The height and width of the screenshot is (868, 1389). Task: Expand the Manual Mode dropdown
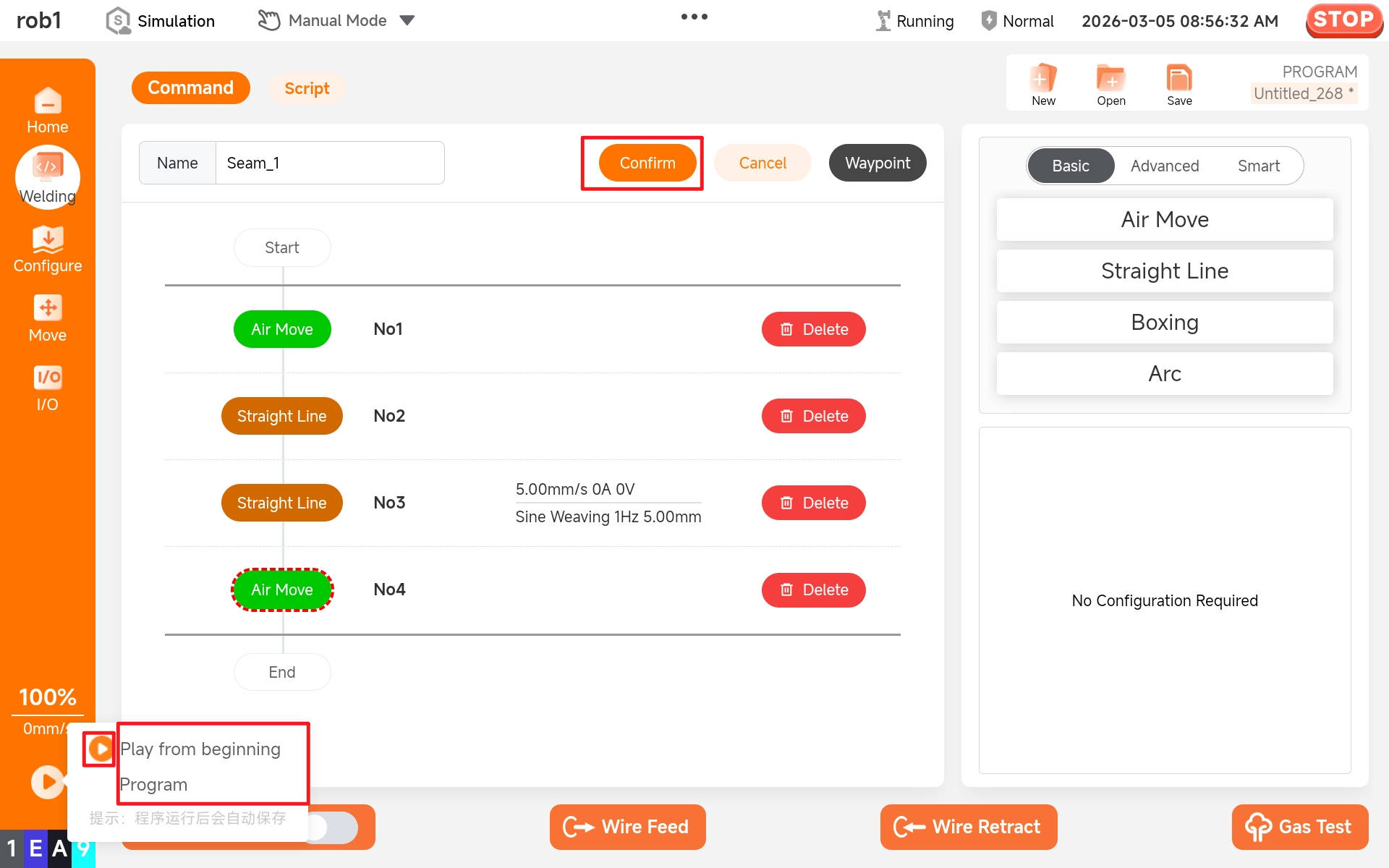click(407, 20)
